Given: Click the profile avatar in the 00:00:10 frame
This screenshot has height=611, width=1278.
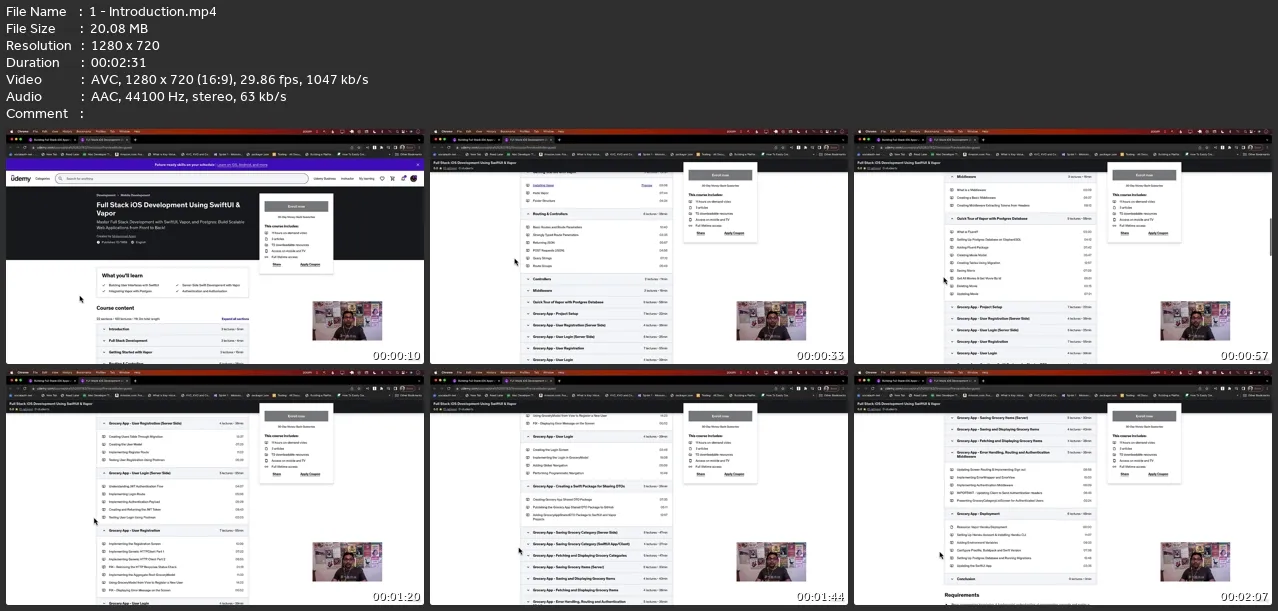Looking at the screenshot, I should pyautogui.click(x=413, y=179).
